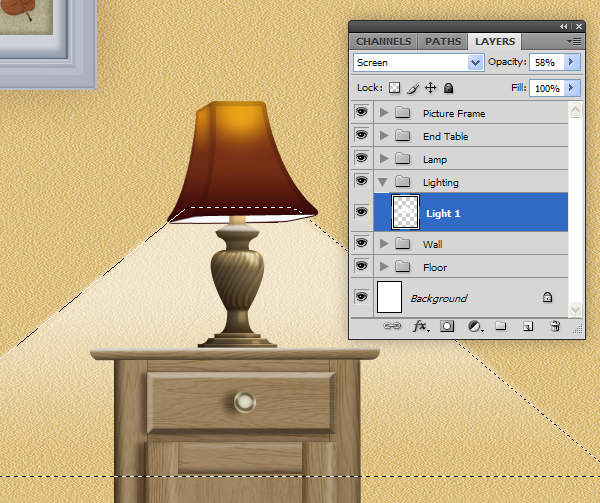Switch to the Paths tab

[443, 42]
